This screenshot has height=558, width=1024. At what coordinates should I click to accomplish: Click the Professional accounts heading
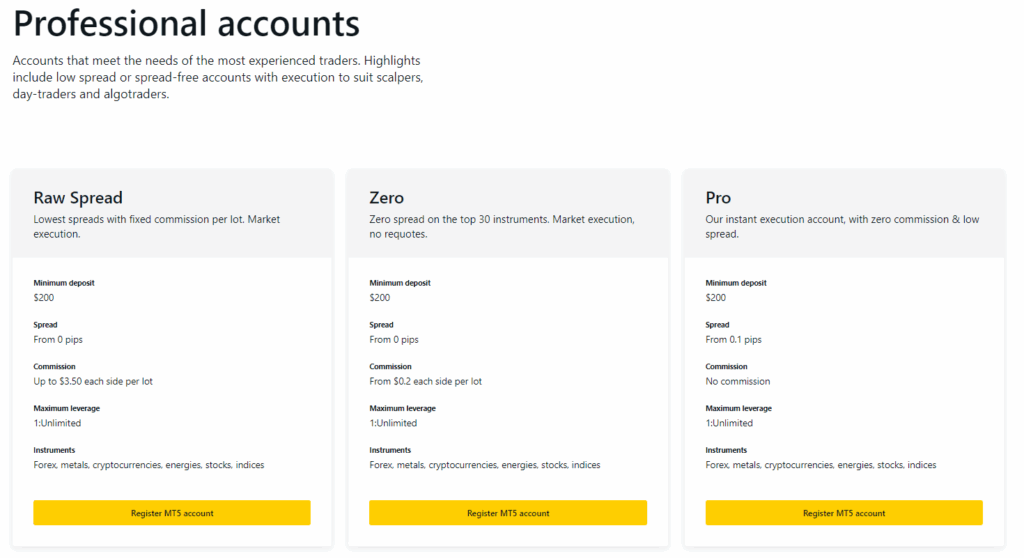tap(186, 23)
